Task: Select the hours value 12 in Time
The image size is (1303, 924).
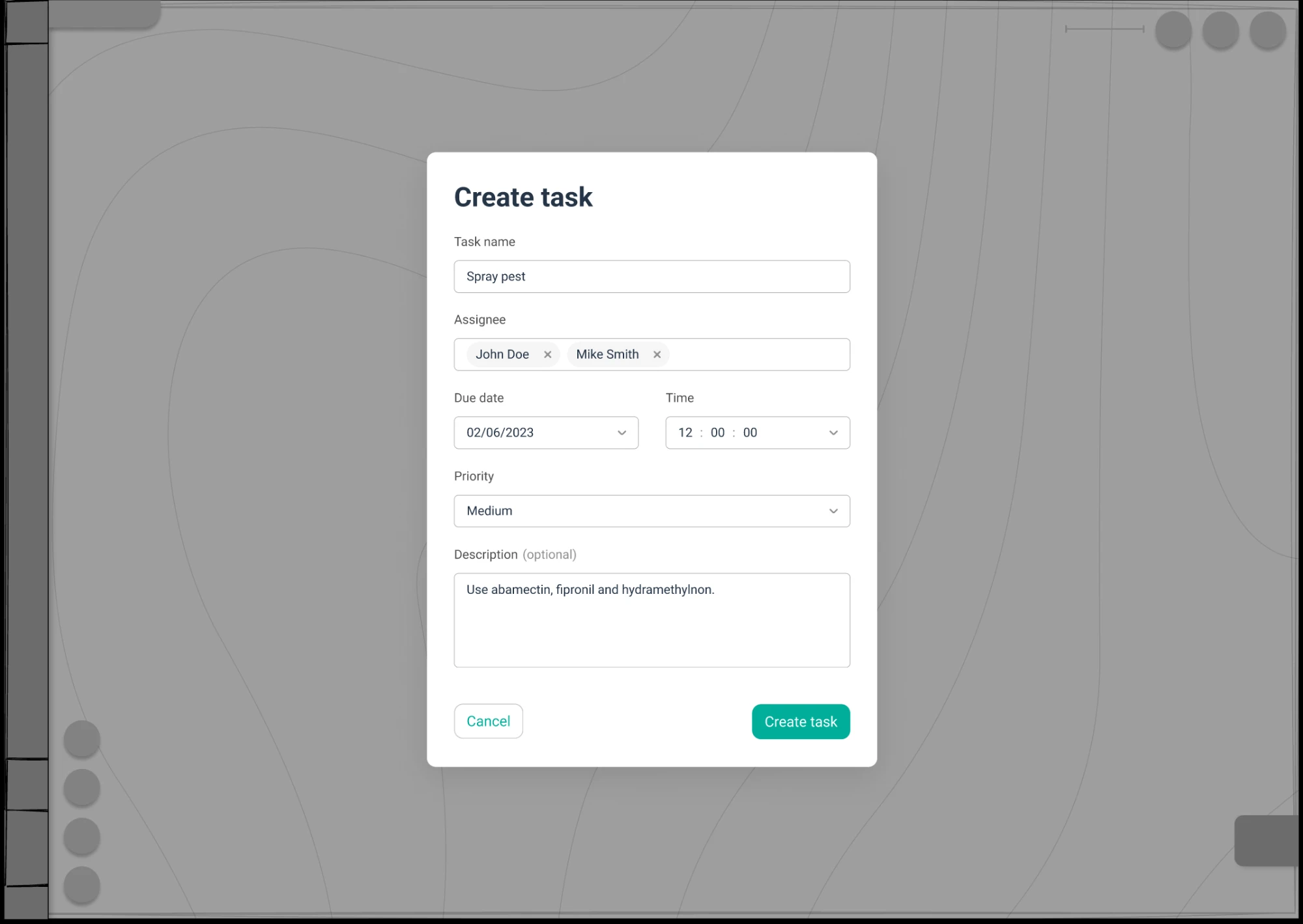Action: pyautogui.click(x=685, y=432)
